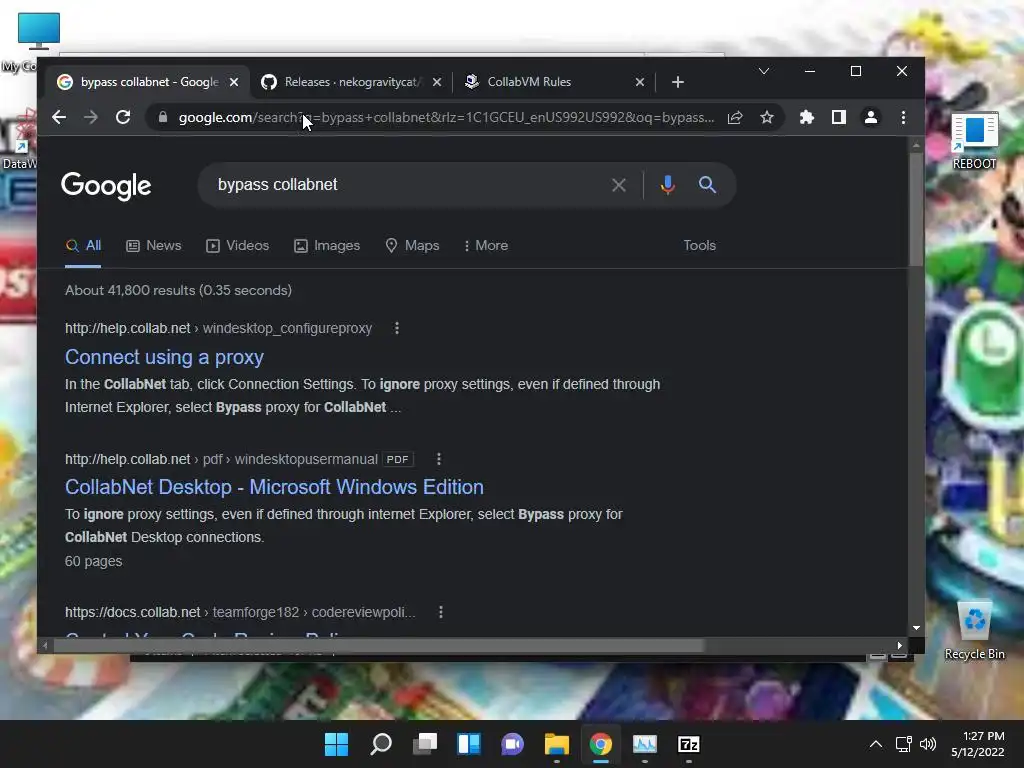
Task: Switch to News results
Action: point(153,246)
